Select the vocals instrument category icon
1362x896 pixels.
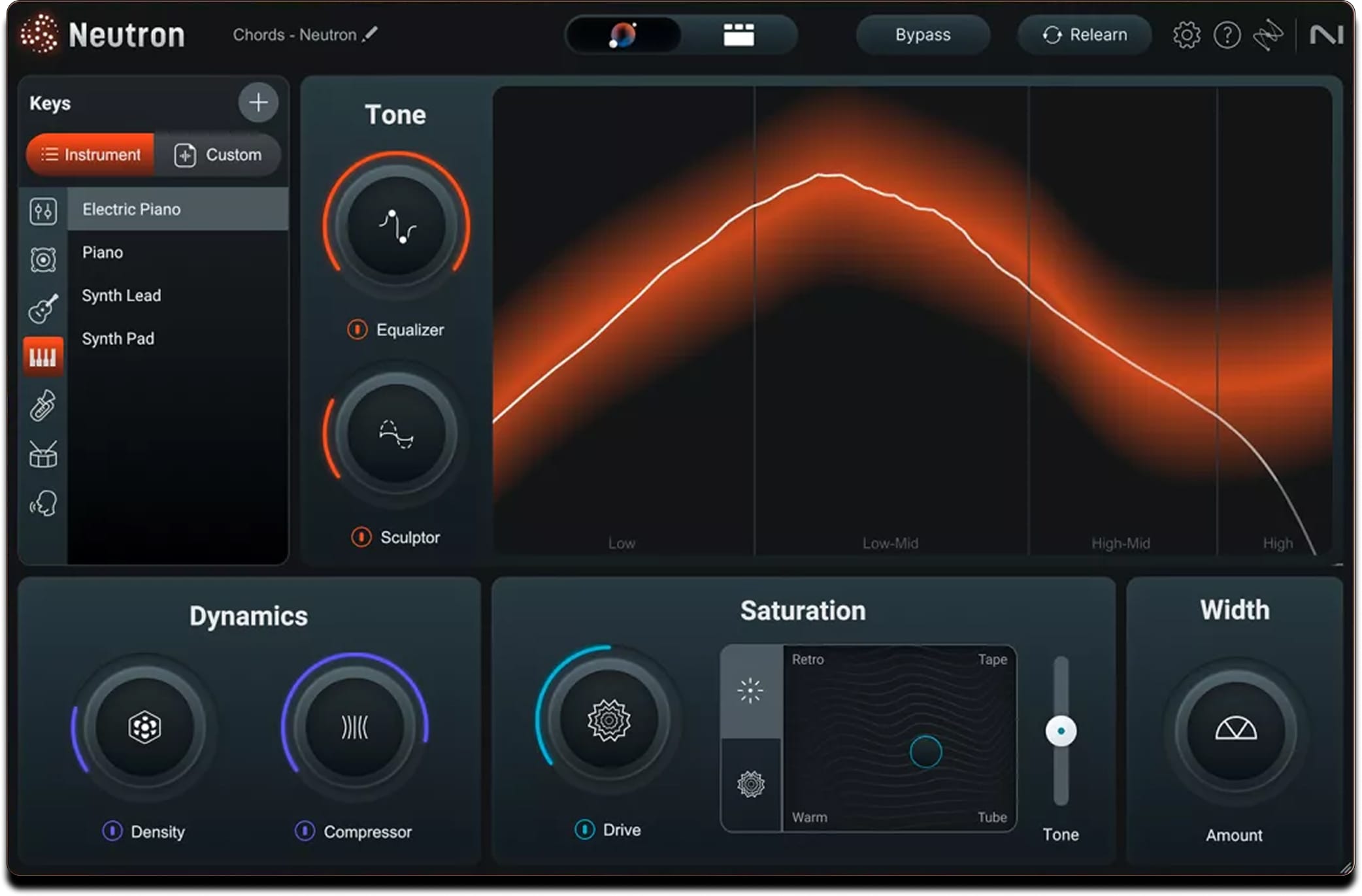click(43, 502)
